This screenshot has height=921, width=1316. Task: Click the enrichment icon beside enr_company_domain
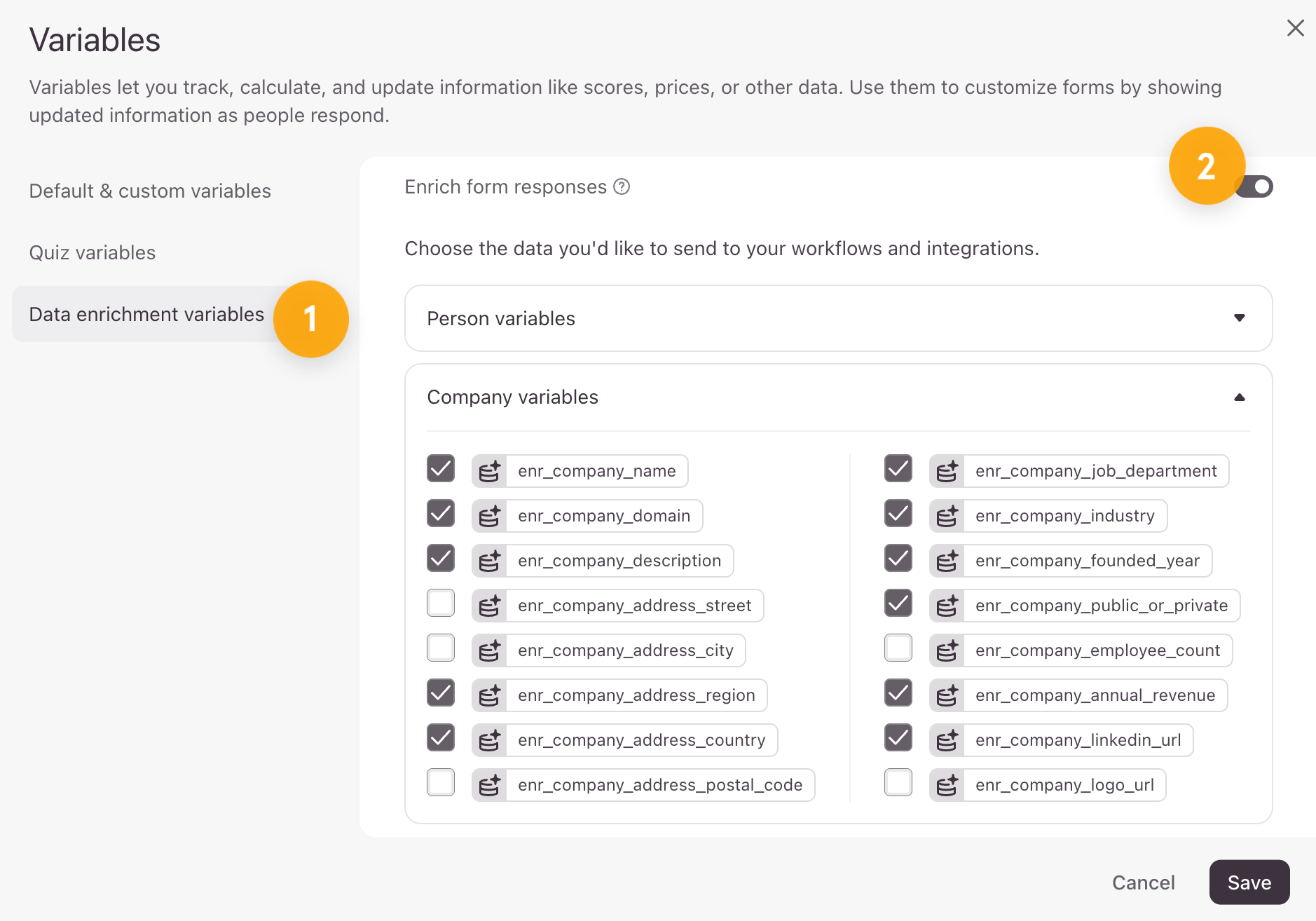pyautogui.click(x=489, y=516)
